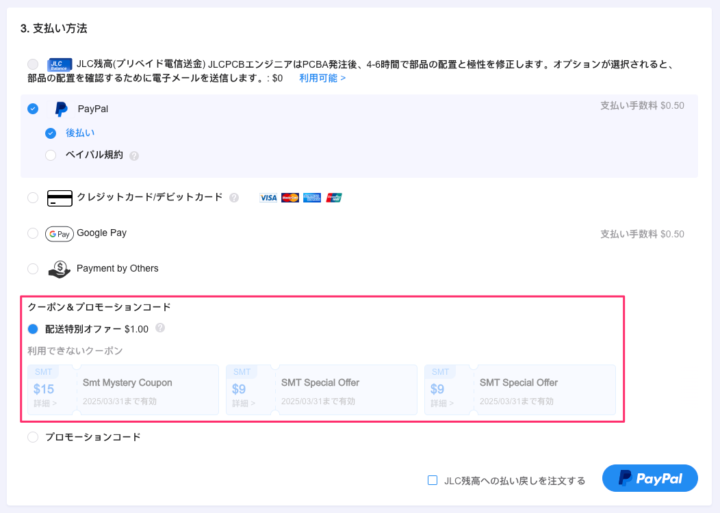Click the PayPal logo icon in payment list
This screenshot has width=720, height=513.
coord(61,109)
